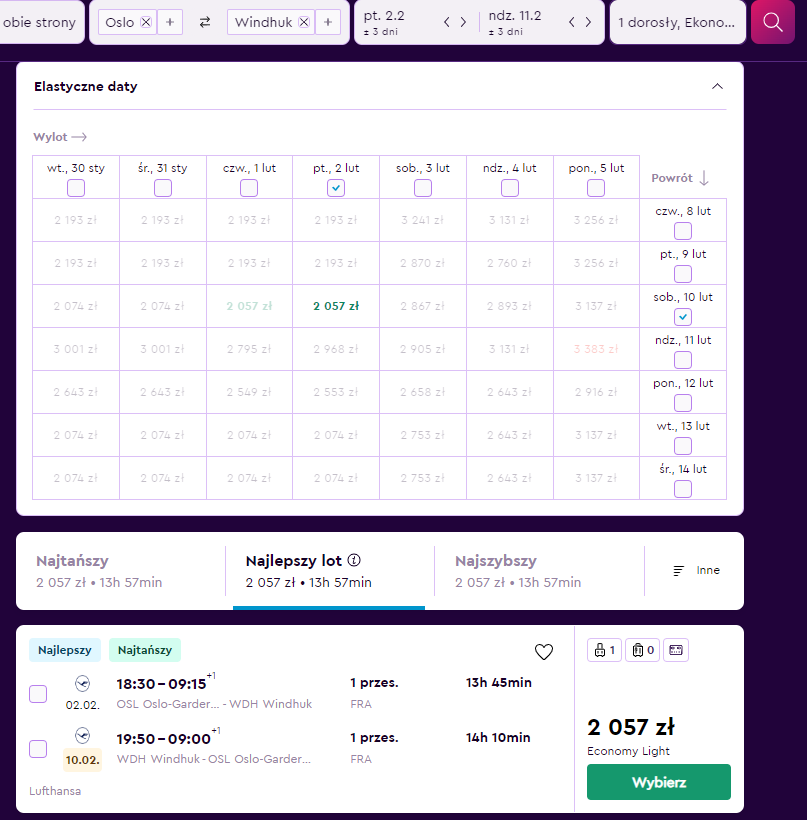The width and height of the screenshot is (807, 820).
Task: Switch to the Najszybszy tab
Action: click(x=539, y=571)
